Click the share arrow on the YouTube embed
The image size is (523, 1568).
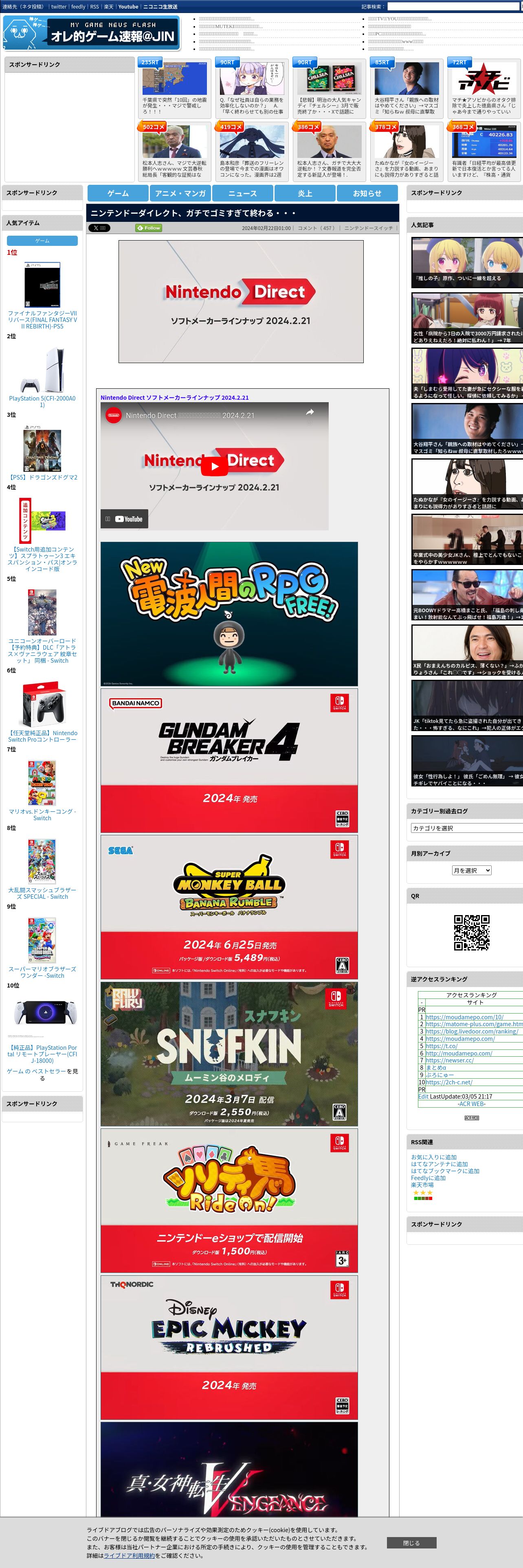coord(310,413)
